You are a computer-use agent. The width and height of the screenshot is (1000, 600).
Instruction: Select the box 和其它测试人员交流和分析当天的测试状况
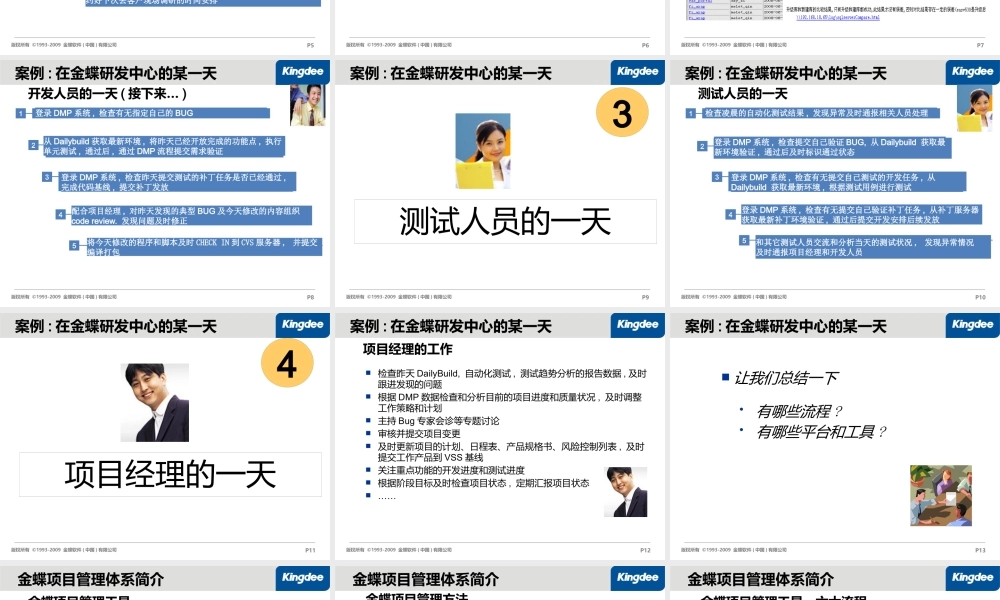pyautogui.click(x=873, y=247)
